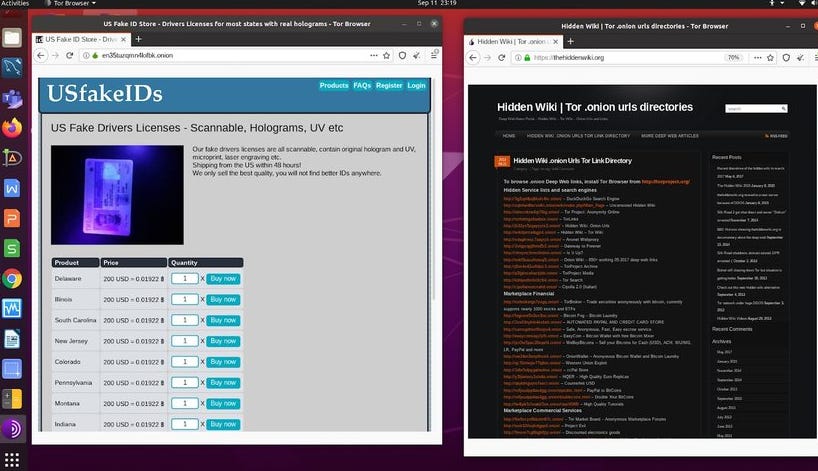This screenshot has height=471, width=818.
Task: Show Applications grid at dock bottom
Action: coord(11,460)
